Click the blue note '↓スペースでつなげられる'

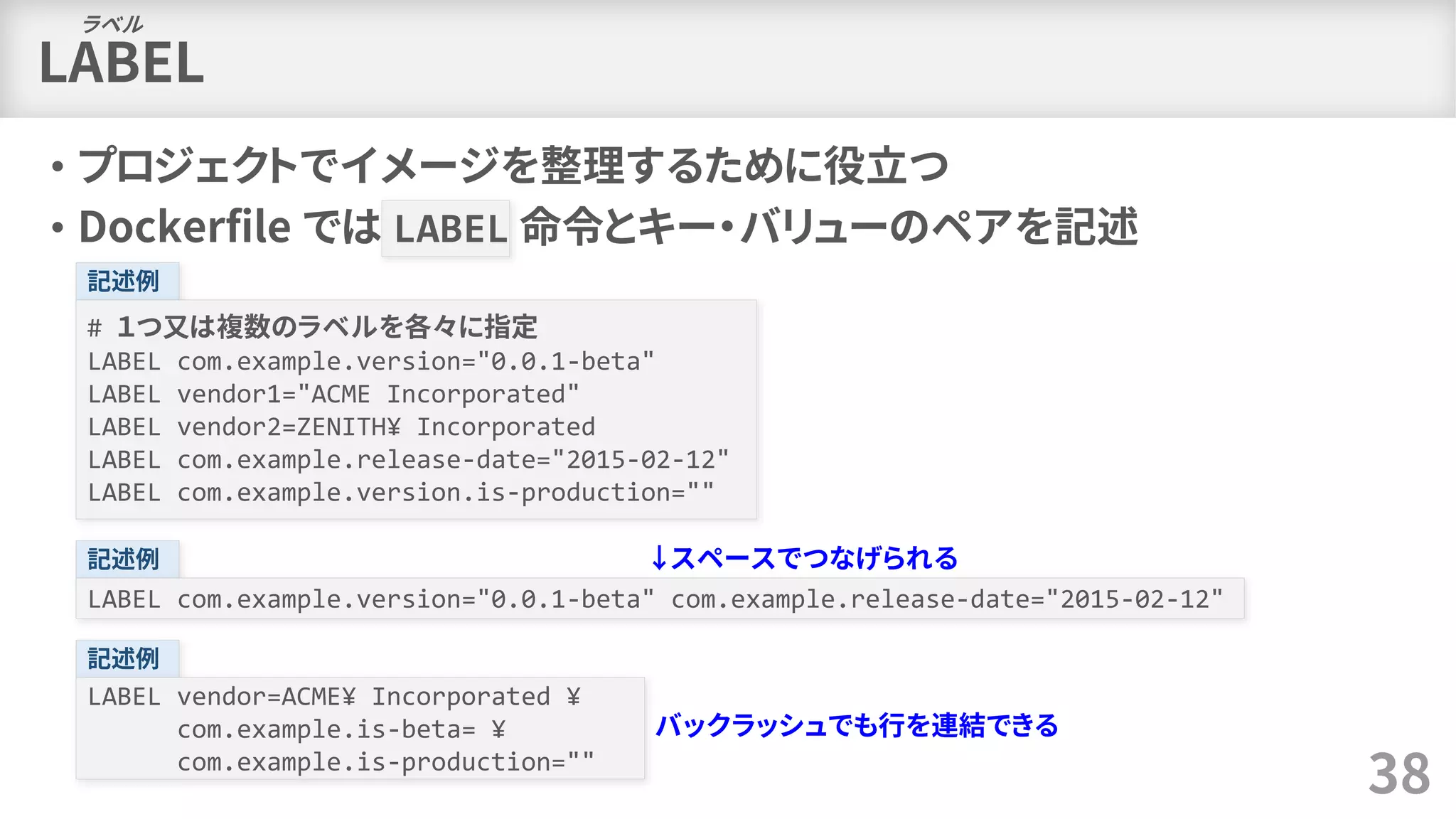point(805,558)
